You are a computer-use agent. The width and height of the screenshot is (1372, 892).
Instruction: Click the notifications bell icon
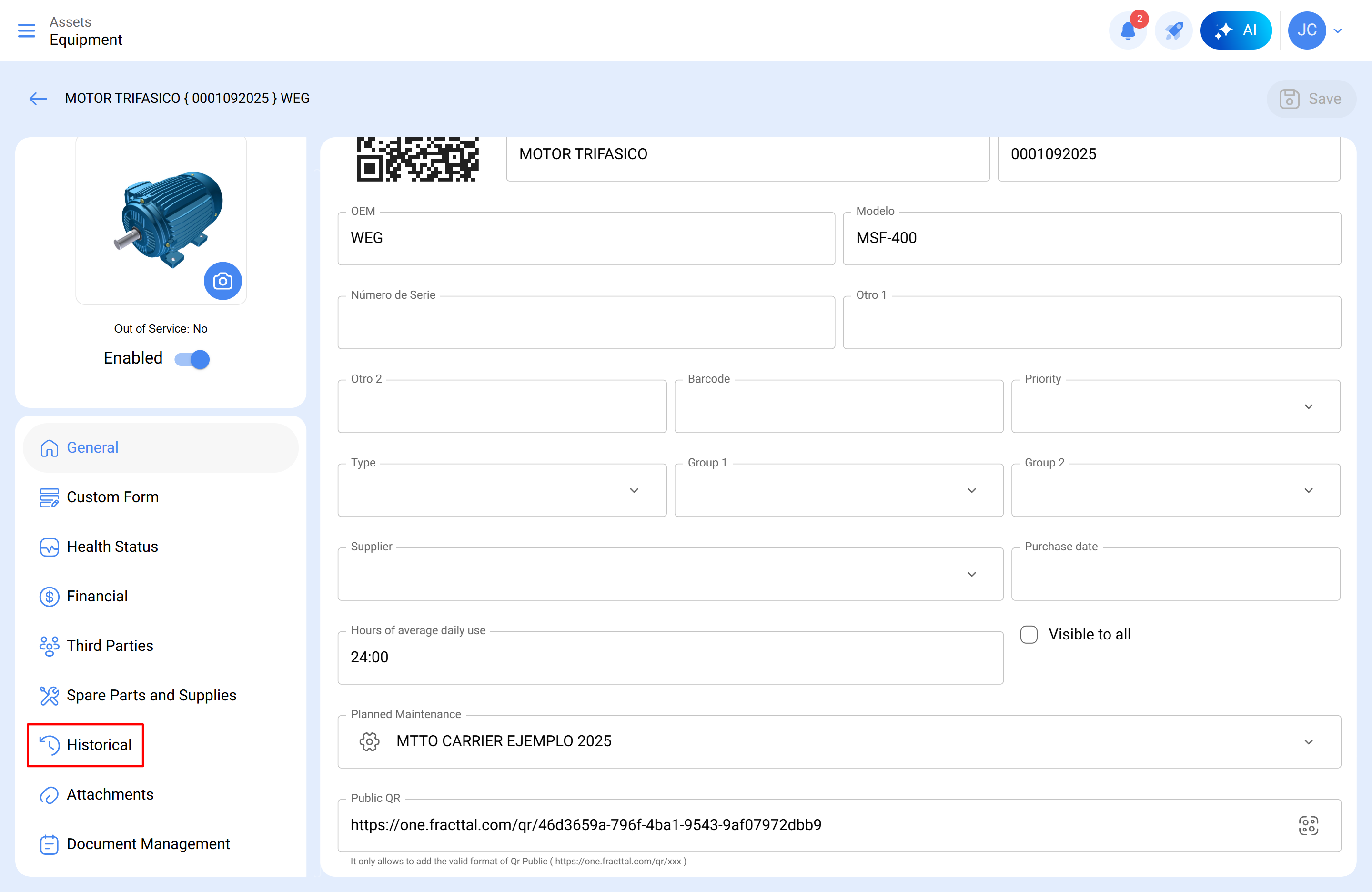pyautogui.click(x=1128, y=30)
